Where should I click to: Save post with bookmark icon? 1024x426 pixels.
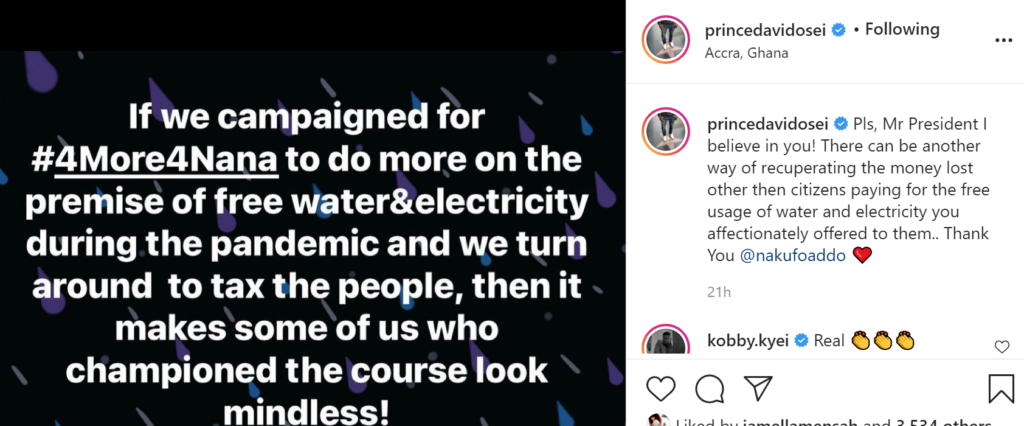1001,389
